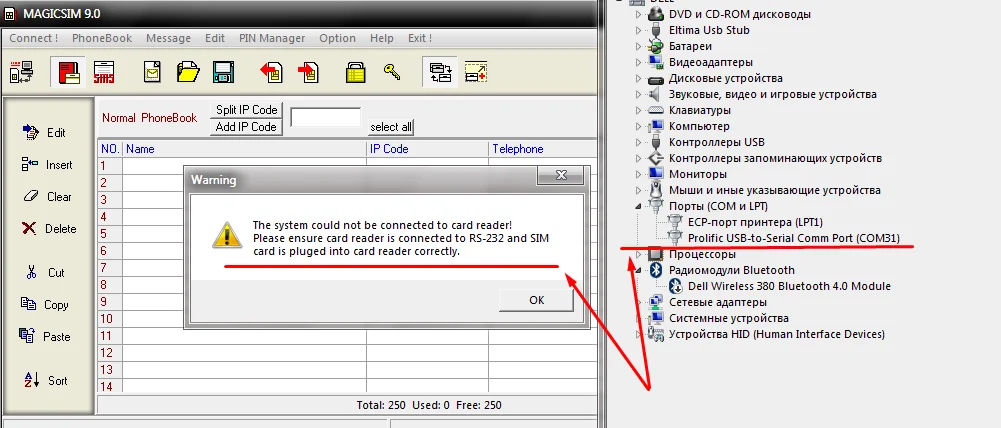Click the new envelope document toolbar icon
The width and height of the screenshot is (1001, 428).
tap(153, 71)
